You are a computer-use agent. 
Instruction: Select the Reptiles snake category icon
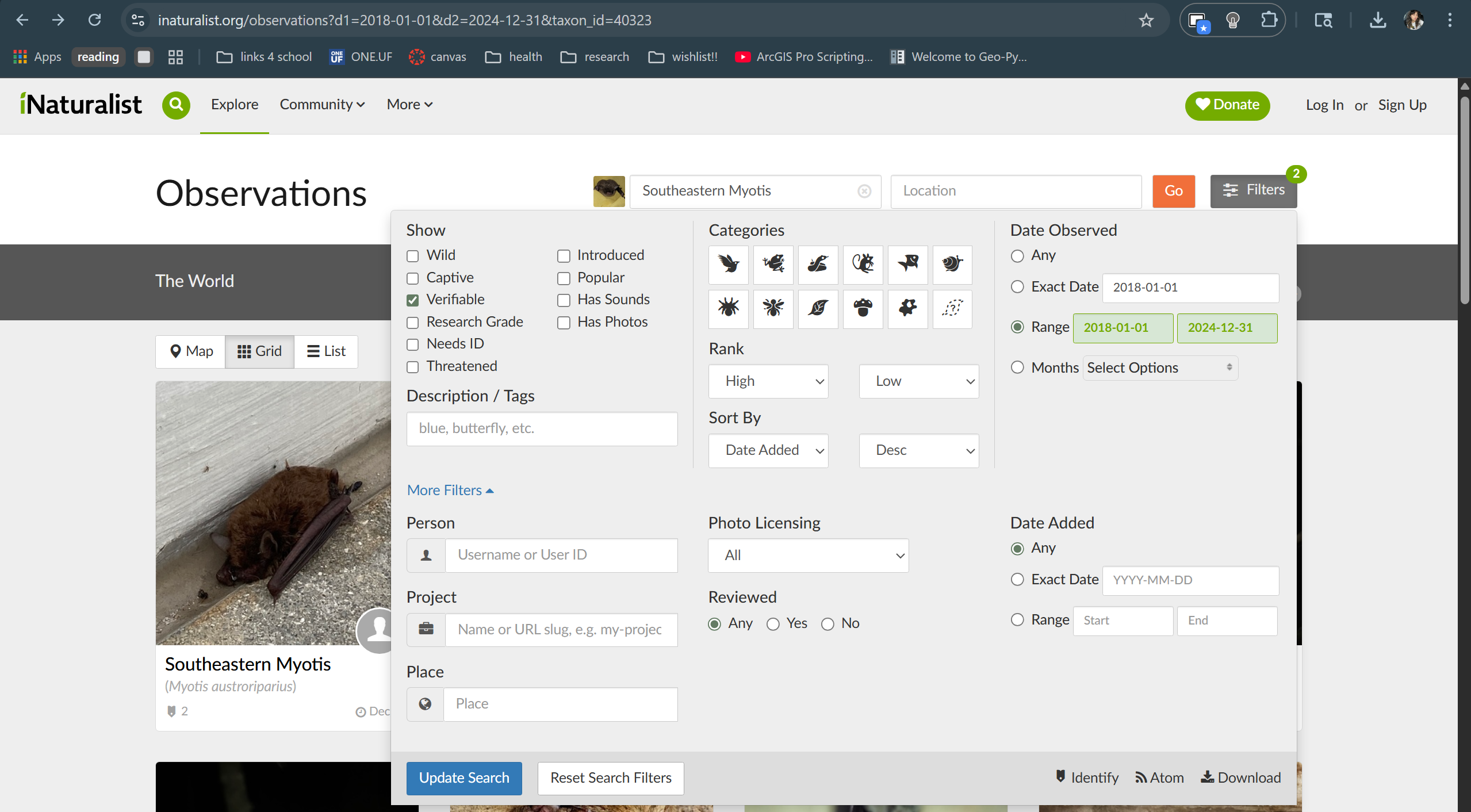(x=818, y=265)
